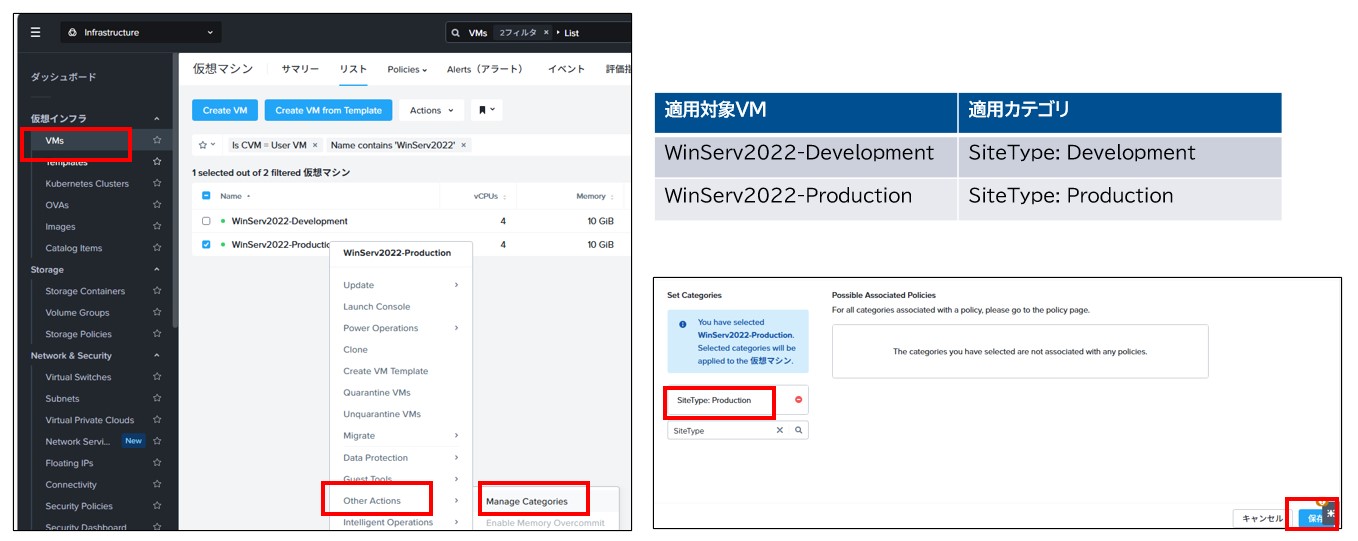Toggle the select-all checkbox in Name header
1358x541 pixels.
pos(206,196)
